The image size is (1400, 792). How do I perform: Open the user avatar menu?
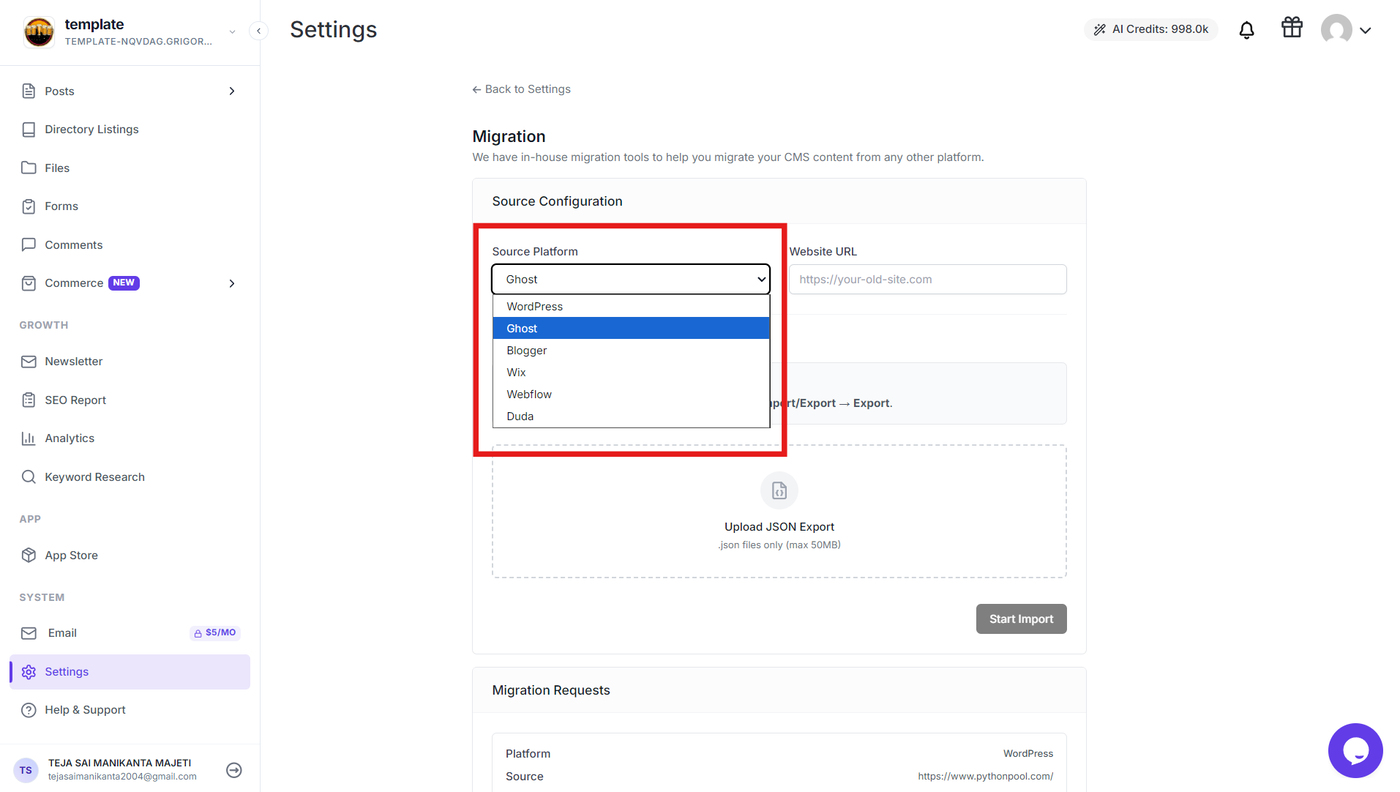pos(1345,30)
